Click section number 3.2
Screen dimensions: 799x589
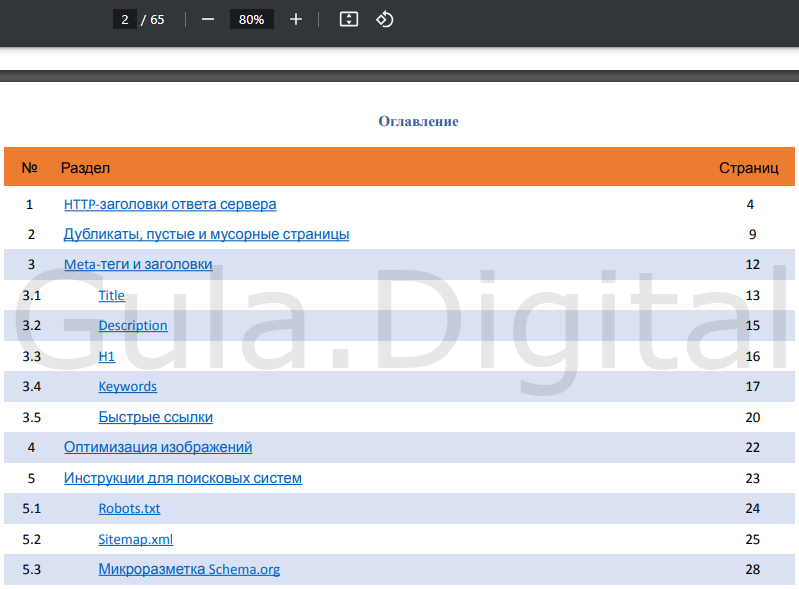pyautogui.click(x=32, y=326)
